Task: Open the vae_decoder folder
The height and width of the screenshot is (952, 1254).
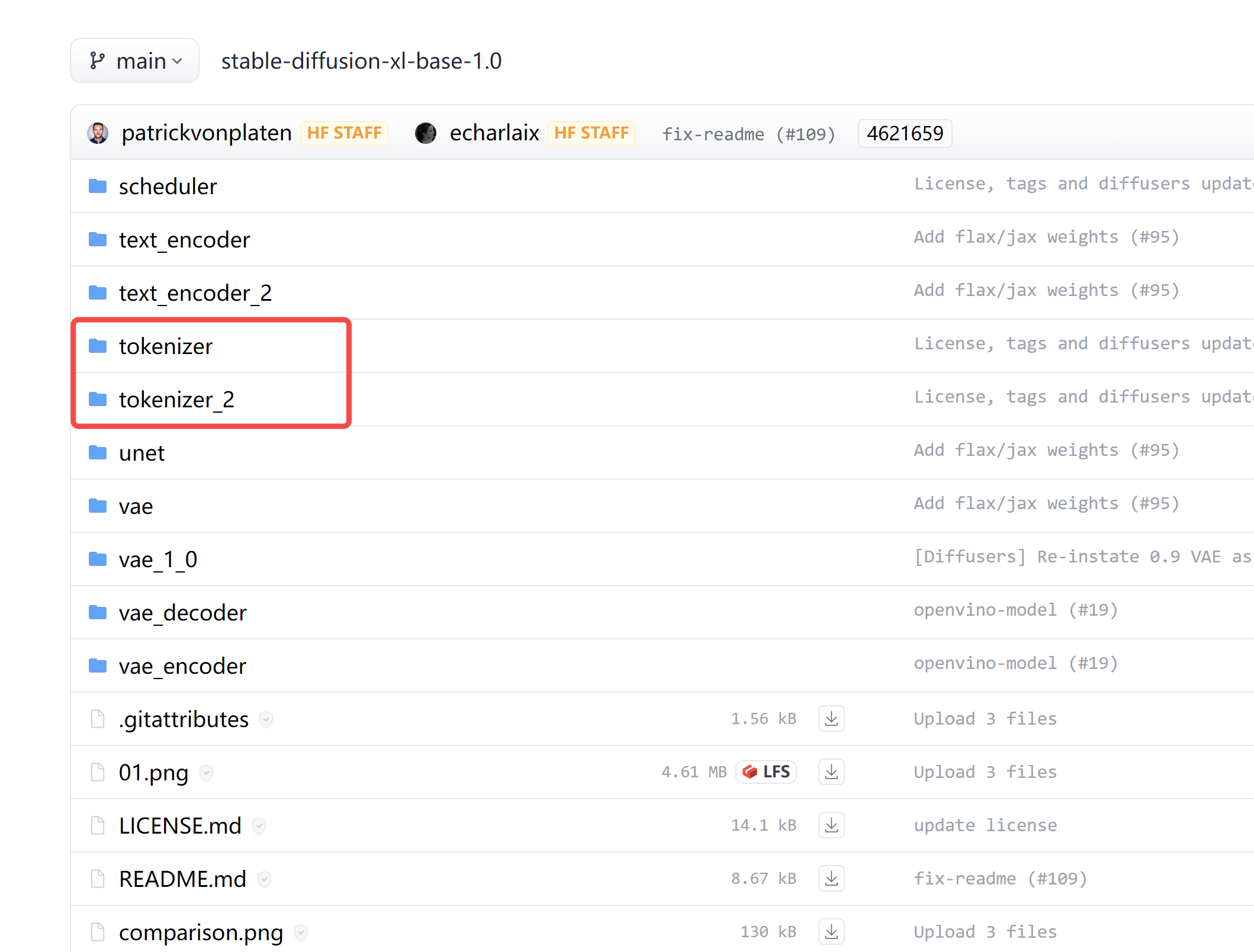Action: 182,612
